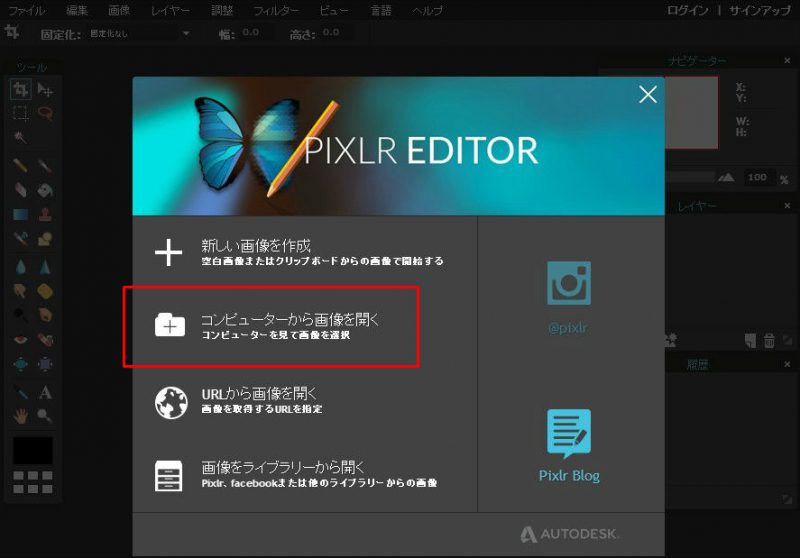Choose コンピューターから画像を開く option
800x558 pixels.
pyautogui.click(x=267, y=325)
